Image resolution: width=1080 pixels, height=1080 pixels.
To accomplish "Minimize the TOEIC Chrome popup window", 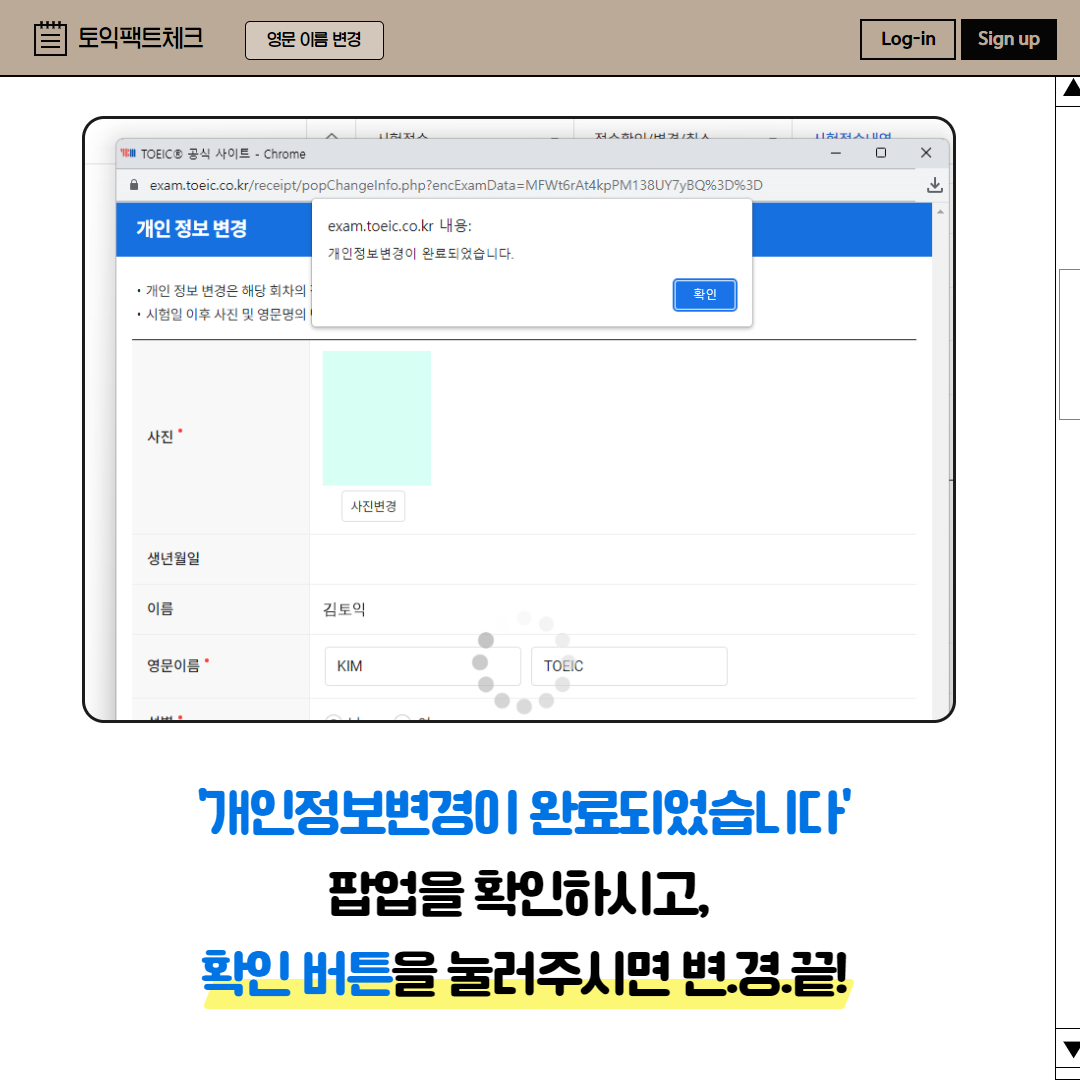I will 835,153.
